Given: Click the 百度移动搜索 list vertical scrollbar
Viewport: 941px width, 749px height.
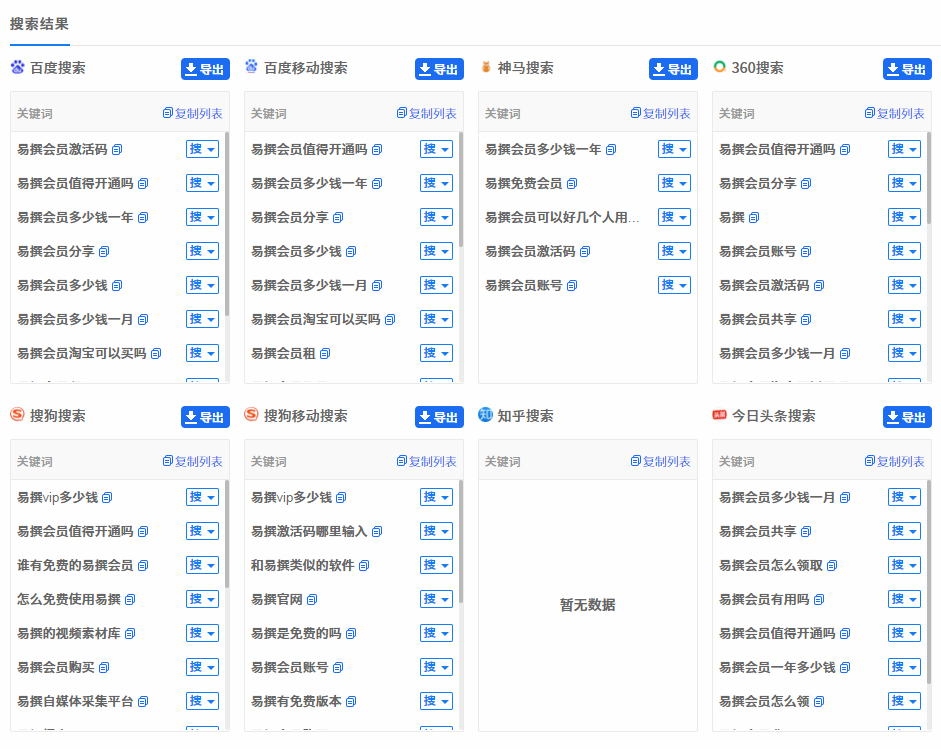Looking at the screenshot, I should (x=461, y=189).
